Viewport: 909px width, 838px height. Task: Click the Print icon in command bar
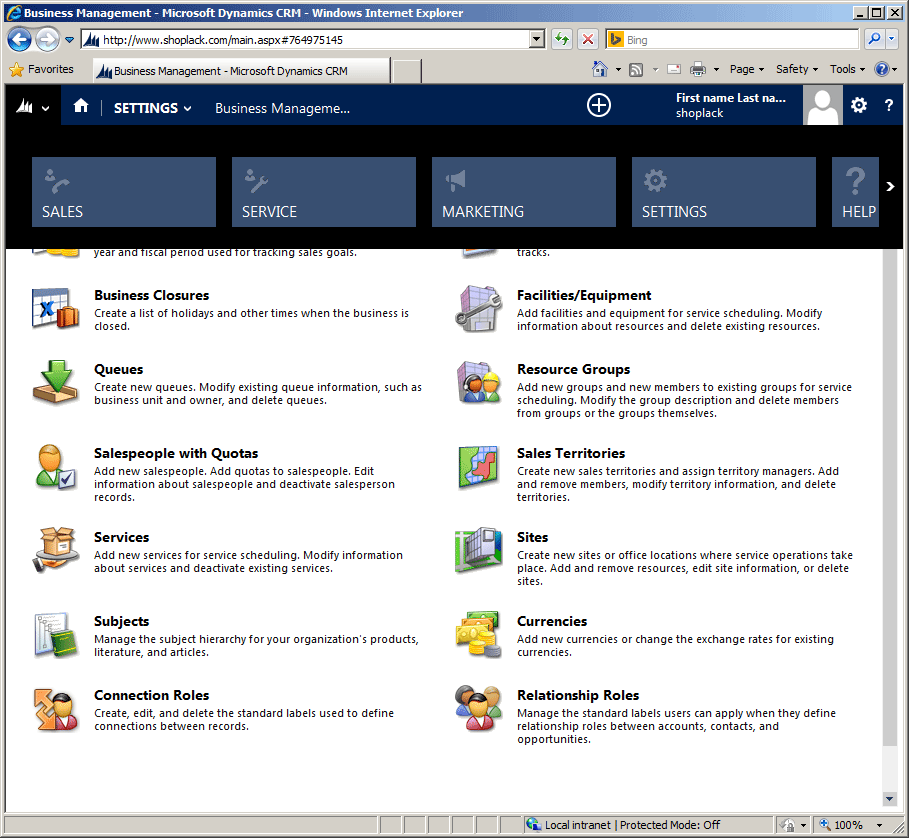[698, 70]
